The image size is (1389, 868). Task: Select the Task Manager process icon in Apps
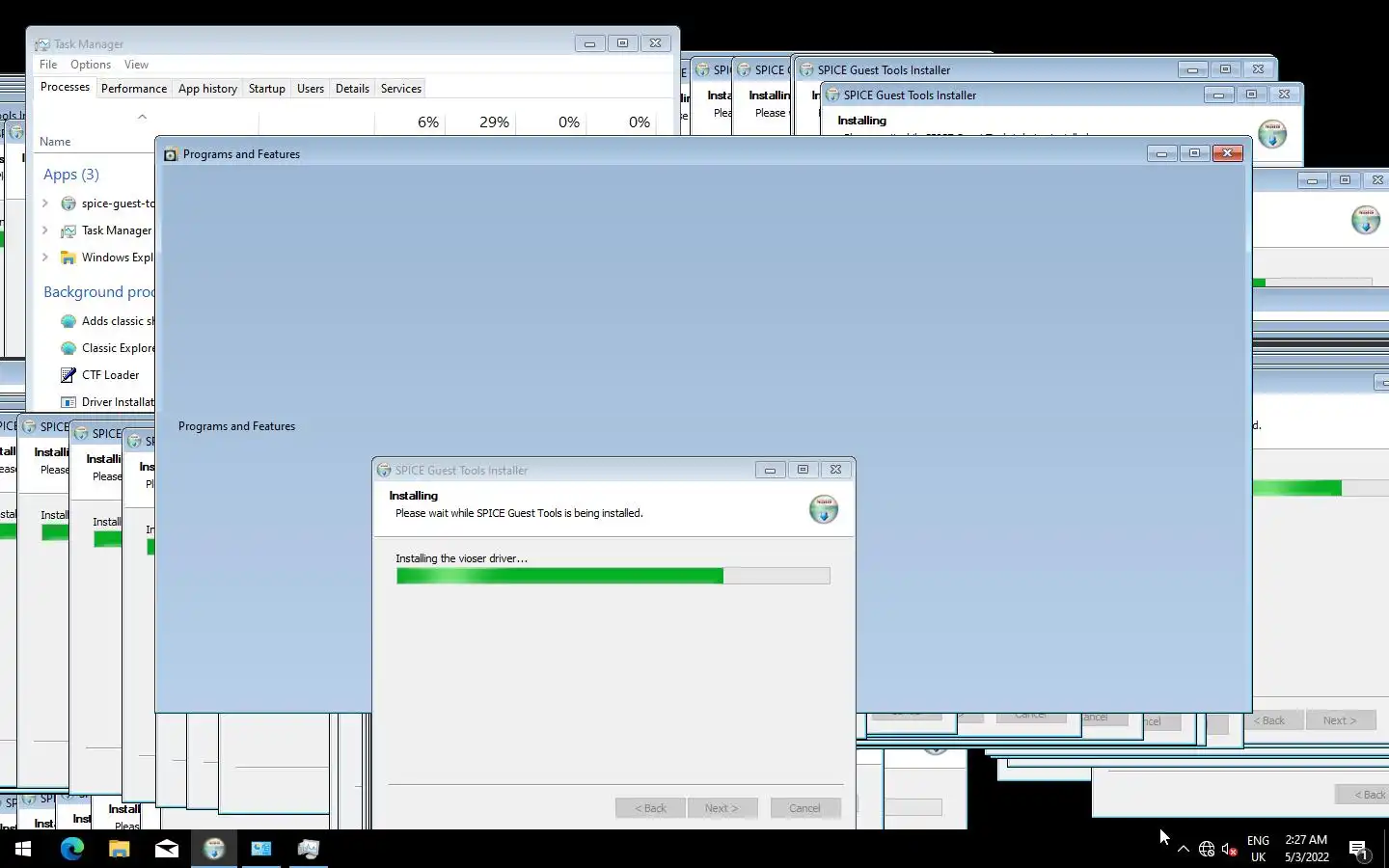(x=68, y=231)
